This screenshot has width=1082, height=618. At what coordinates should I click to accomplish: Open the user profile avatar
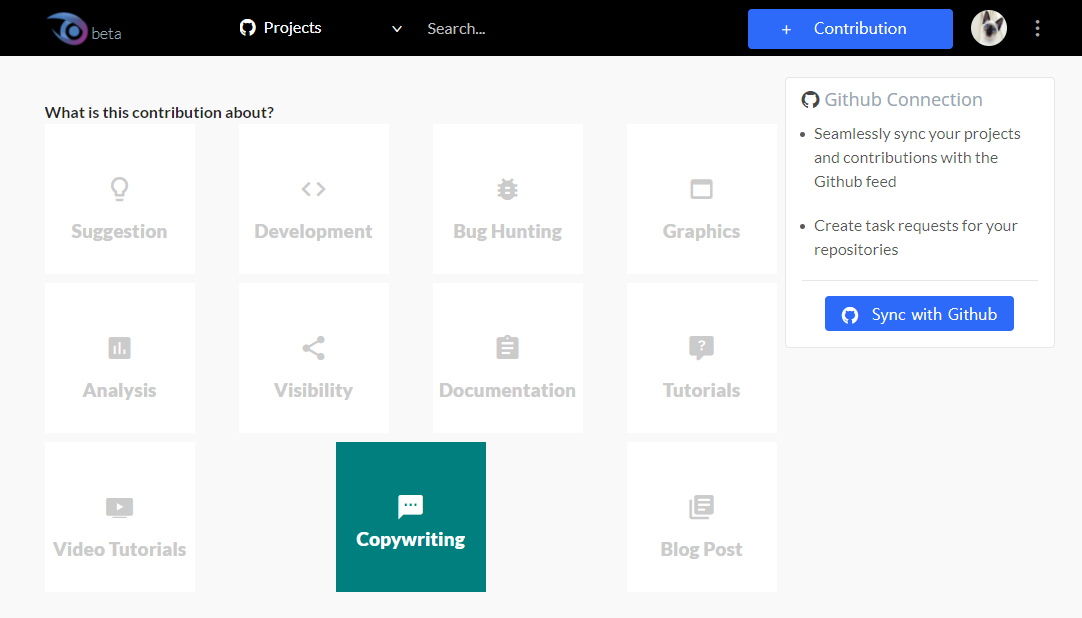click(988, 28)
